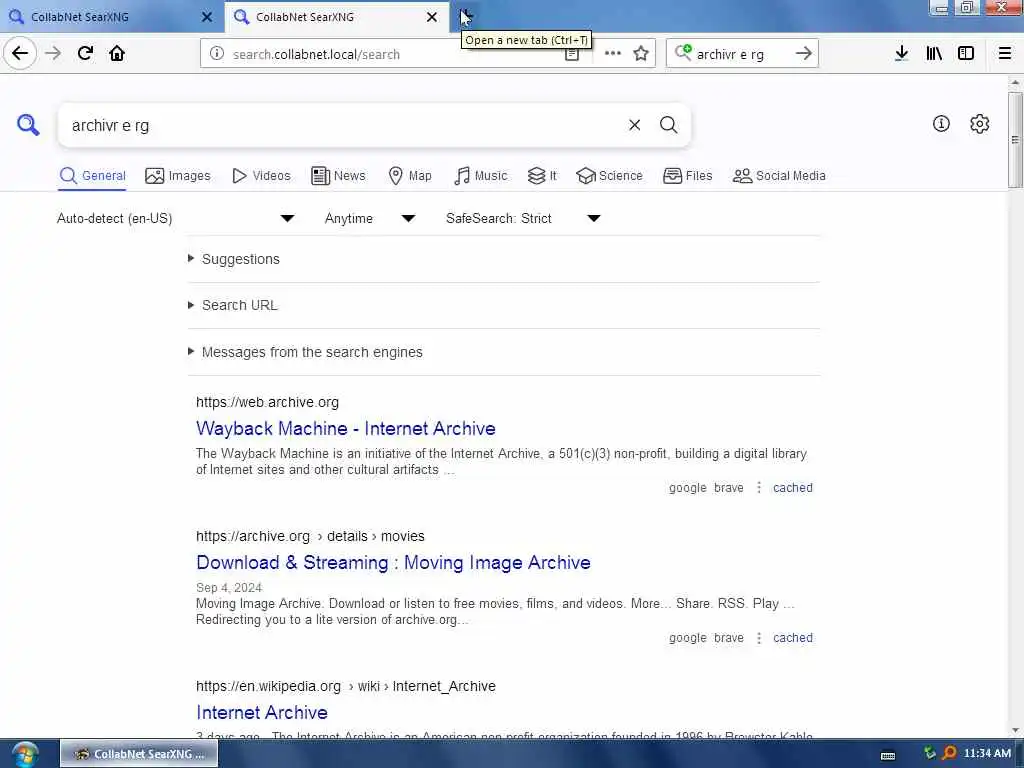Image resolution: width=1024 pixels, height=768 pixels.
Task: Click the page vertical scrollbar thumb
Action: 1014,139
